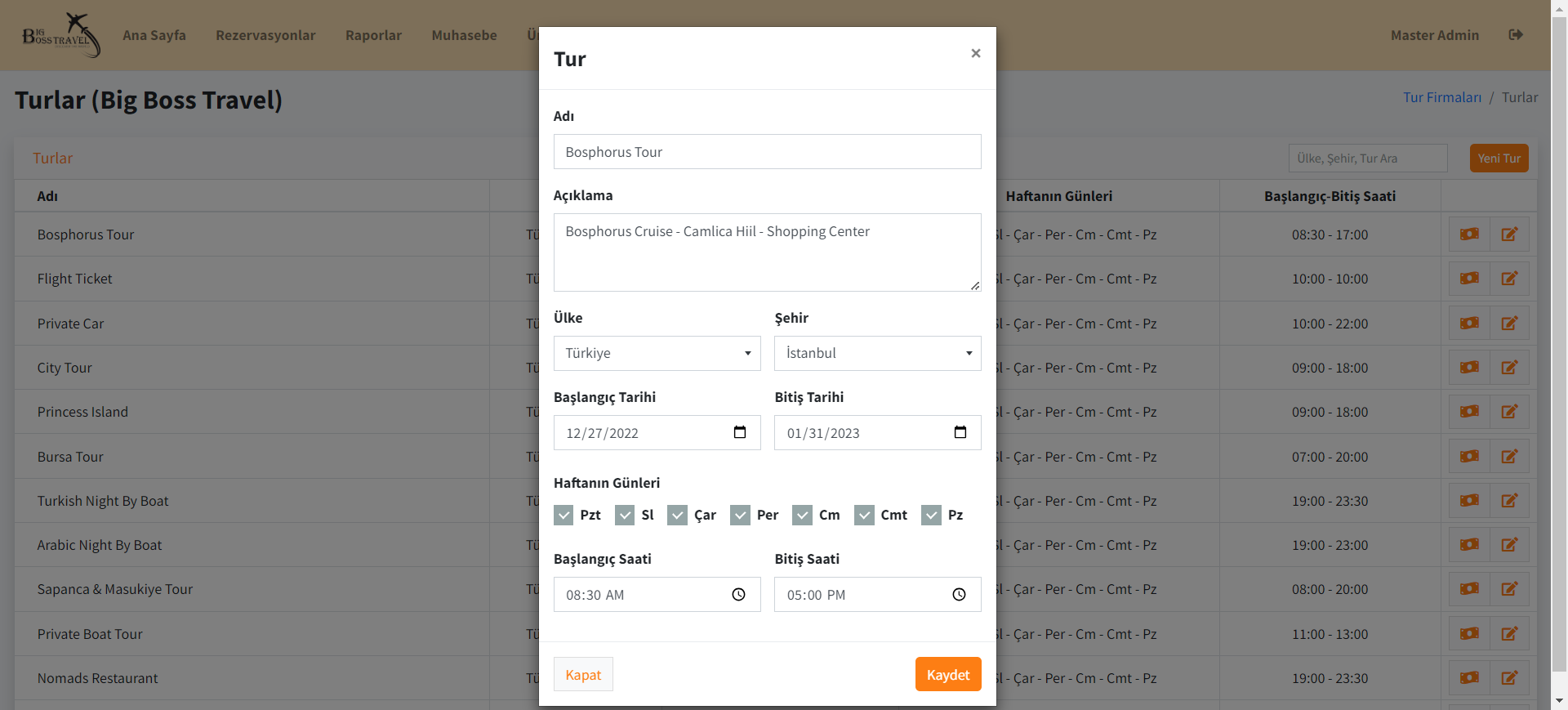The image size is (1568, 710).
Task: Open pricing icon for Private Car row
Action: [1469, 324]
